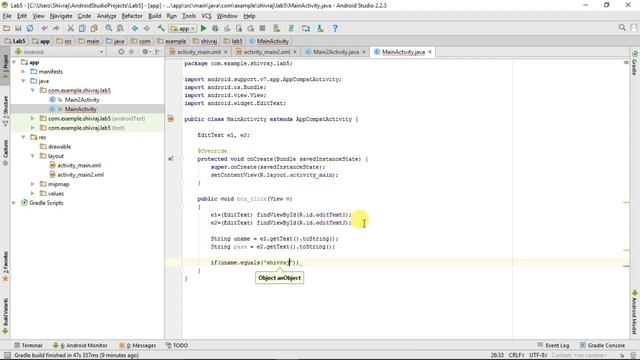
Task: Open the SDK Manager icon
Action: [320, 28]
